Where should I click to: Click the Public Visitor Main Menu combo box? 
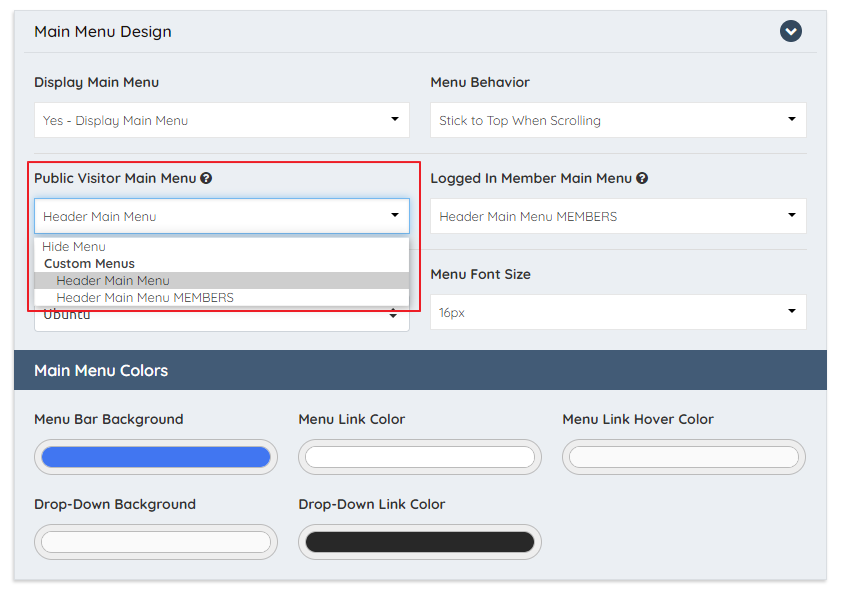[x=220, y=215]
